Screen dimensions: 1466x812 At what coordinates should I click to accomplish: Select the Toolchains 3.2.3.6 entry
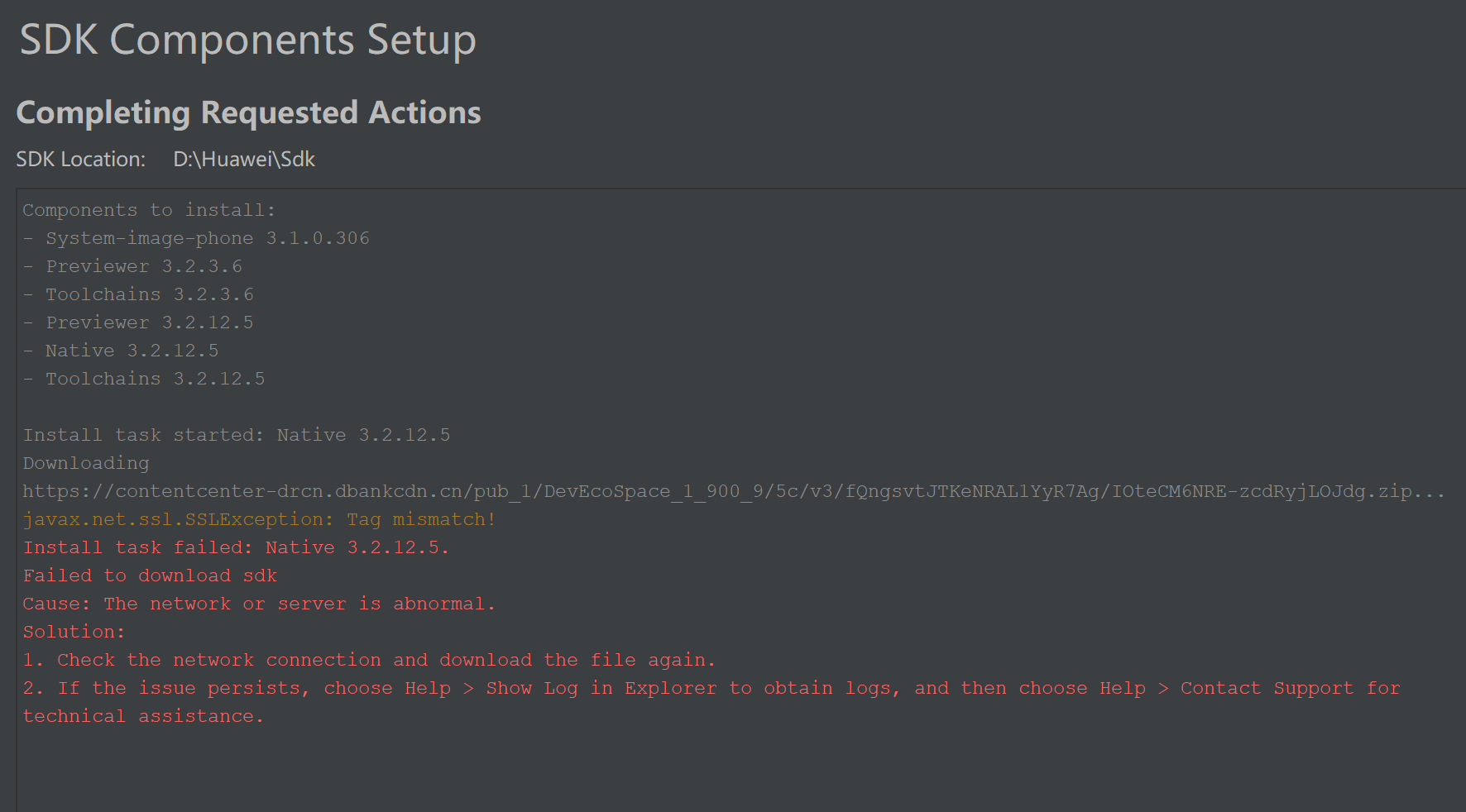click(138, 294)
